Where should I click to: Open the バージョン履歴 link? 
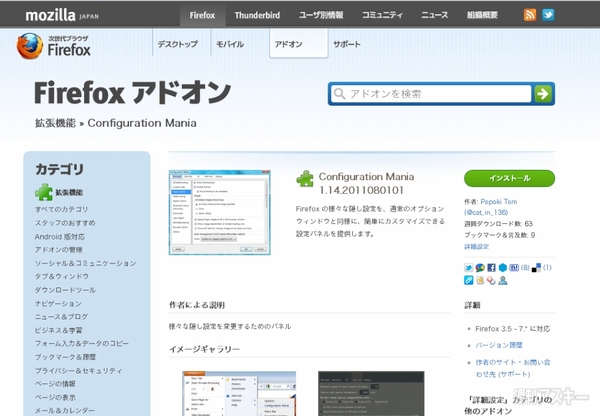click(499, 345)
